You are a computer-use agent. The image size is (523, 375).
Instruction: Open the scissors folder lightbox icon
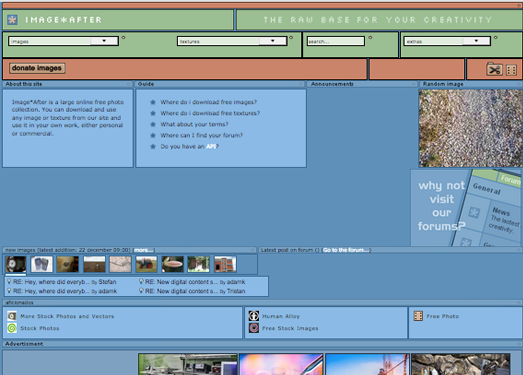pos(494,69)
